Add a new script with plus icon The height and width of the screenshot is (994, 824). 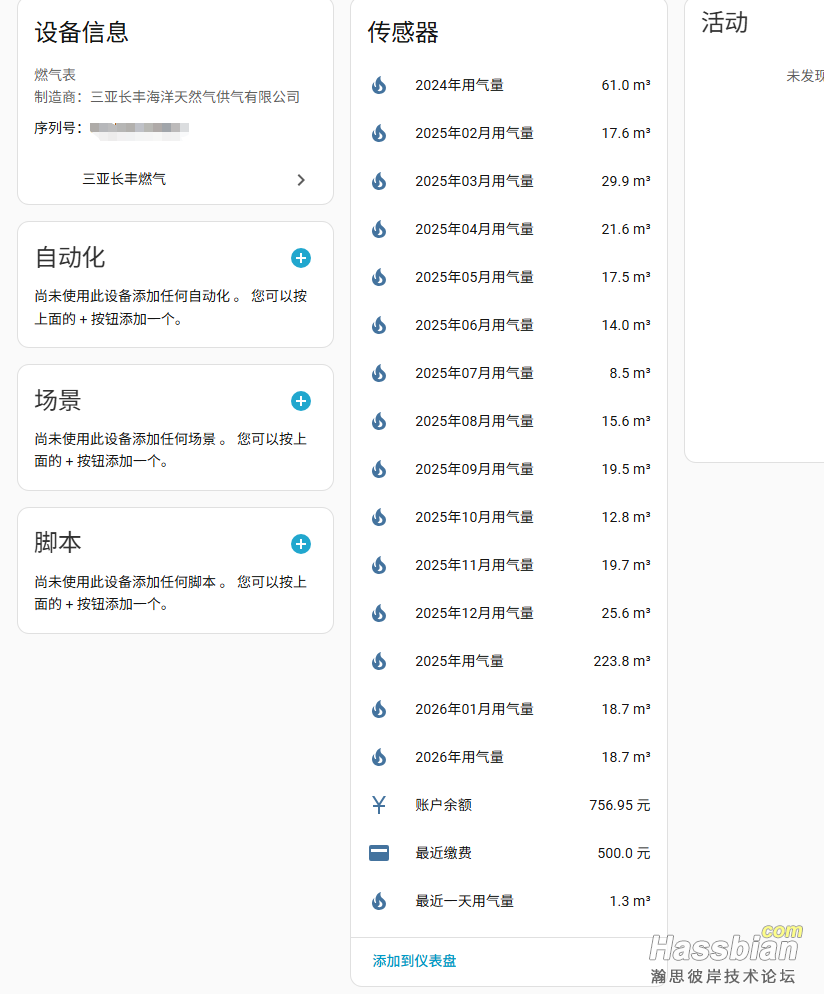pyautogui.click(x=301, y=544)
